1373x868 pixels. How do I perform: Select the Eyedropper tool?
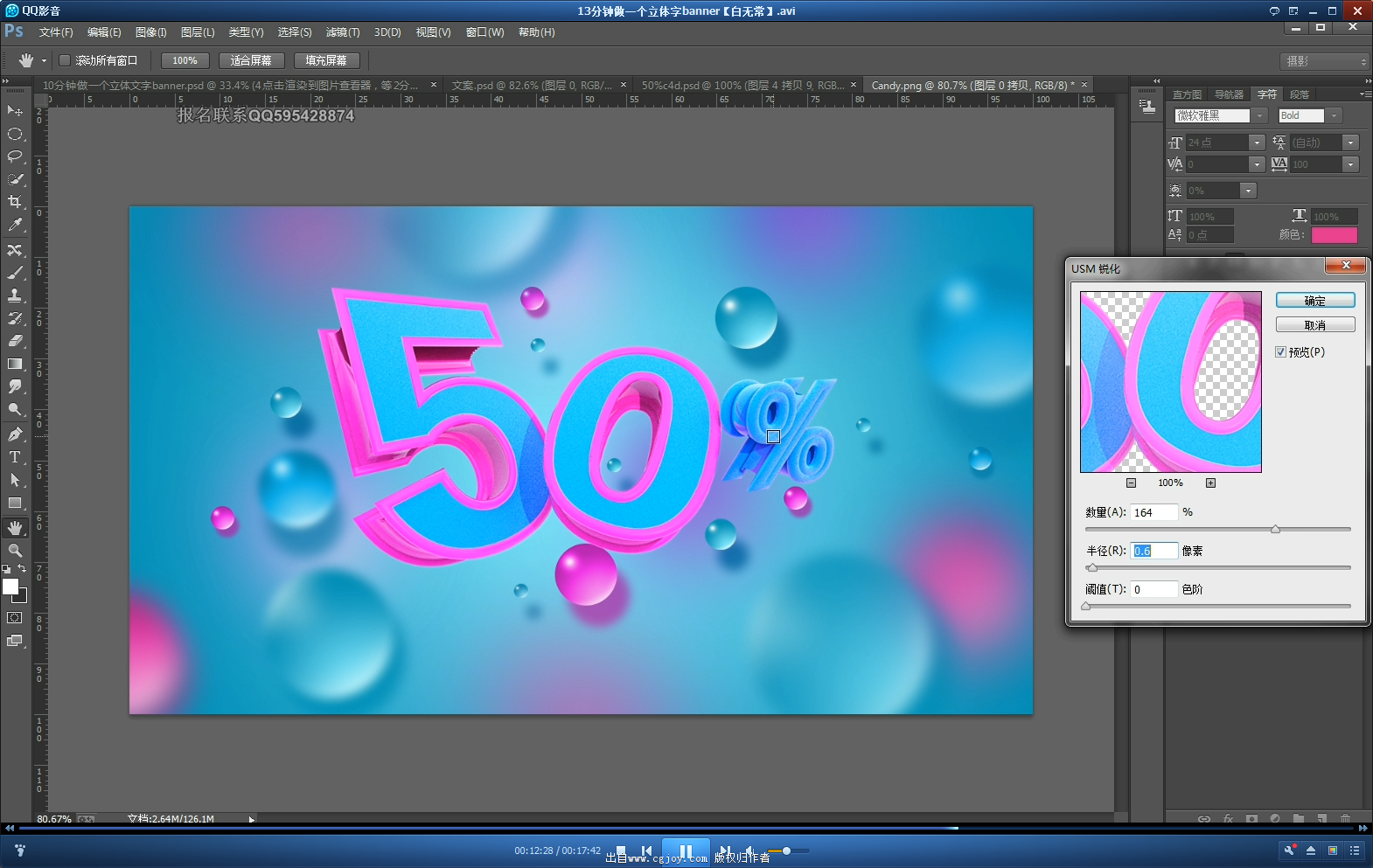(x=15, y=226)
